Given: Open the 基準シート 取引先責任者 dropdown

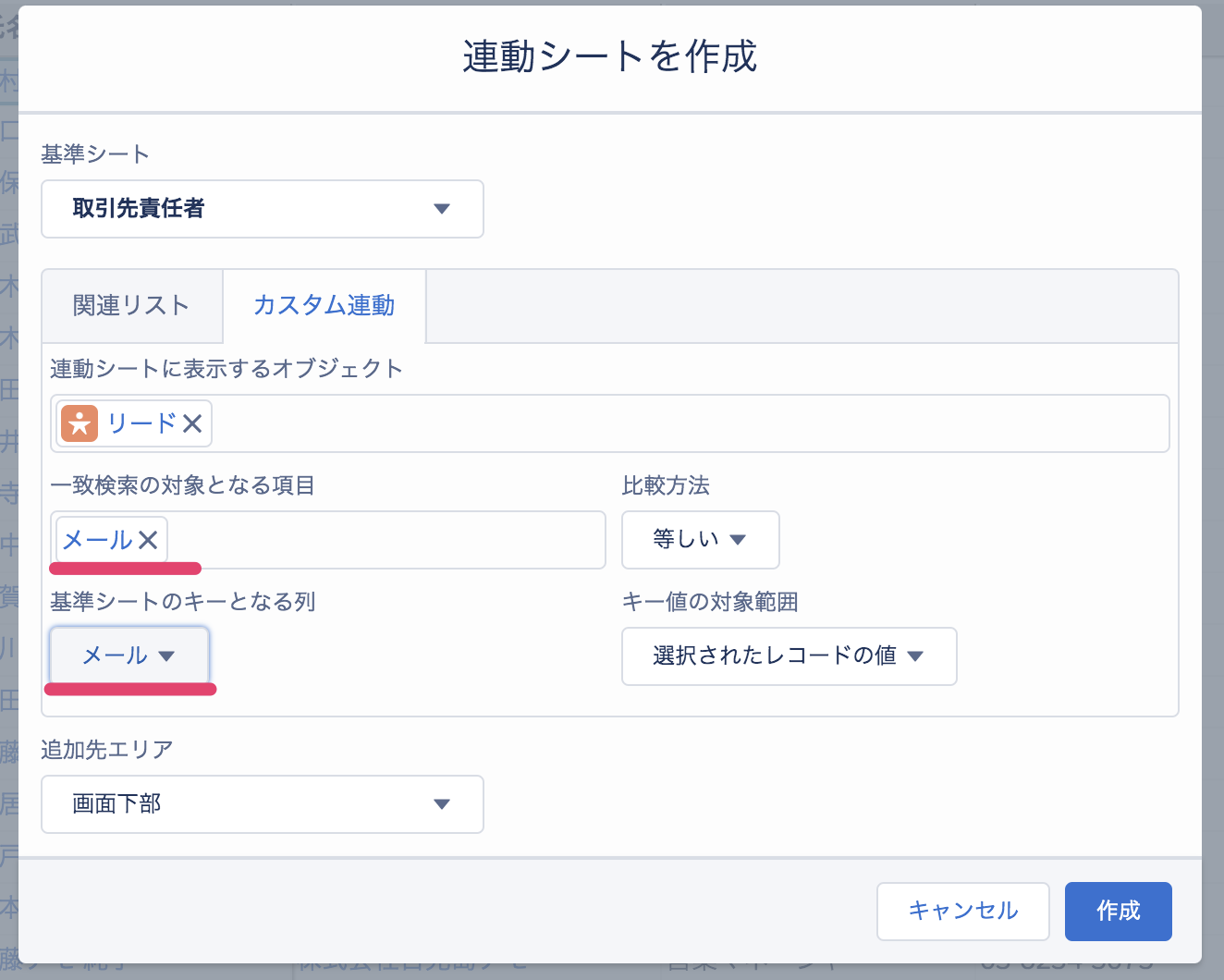Looking at the screenshot, I should pos(263,209).
